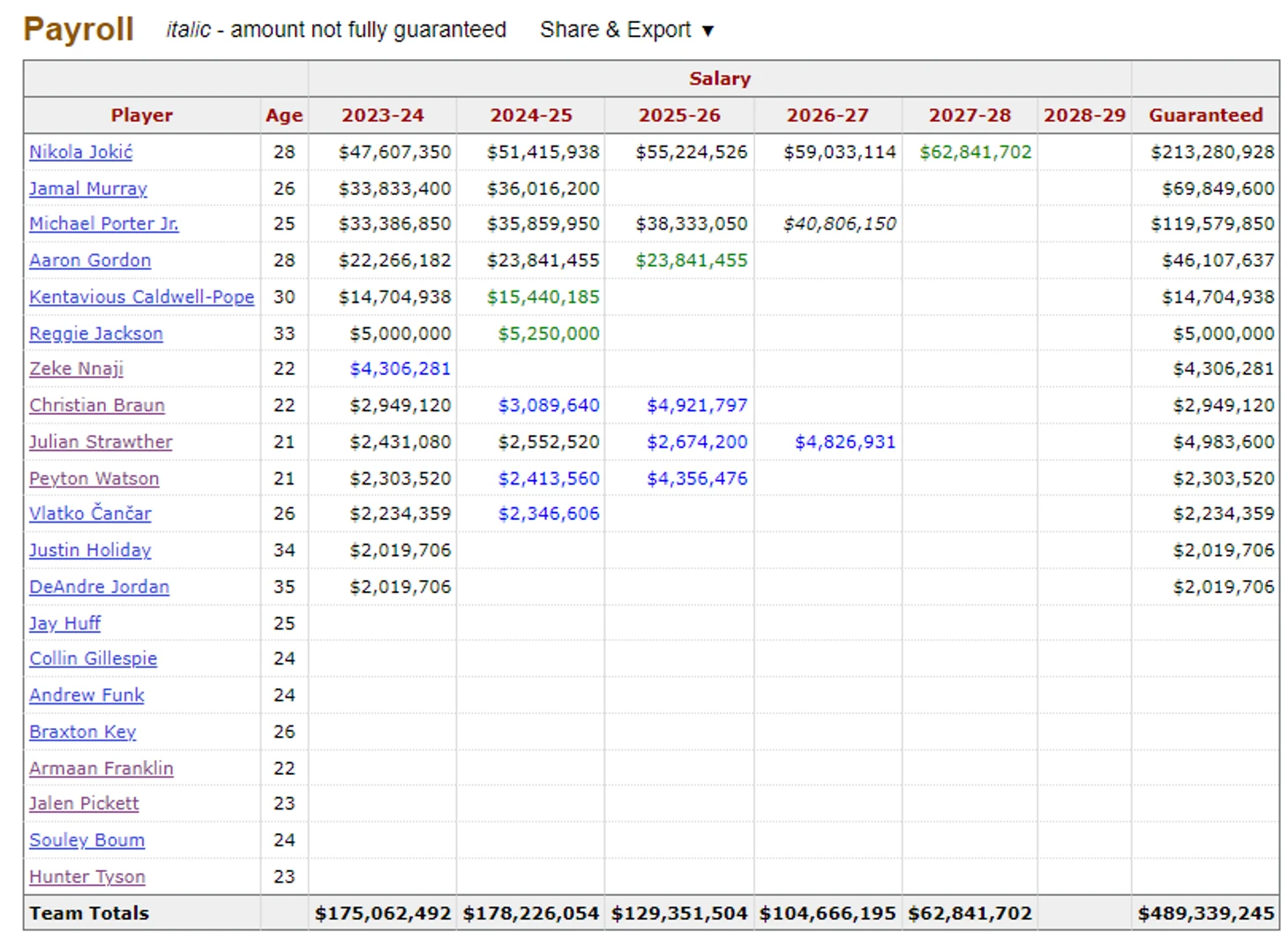Click Vlatko Čančar link
This screenshot has width=1288, height=940.
90,514
